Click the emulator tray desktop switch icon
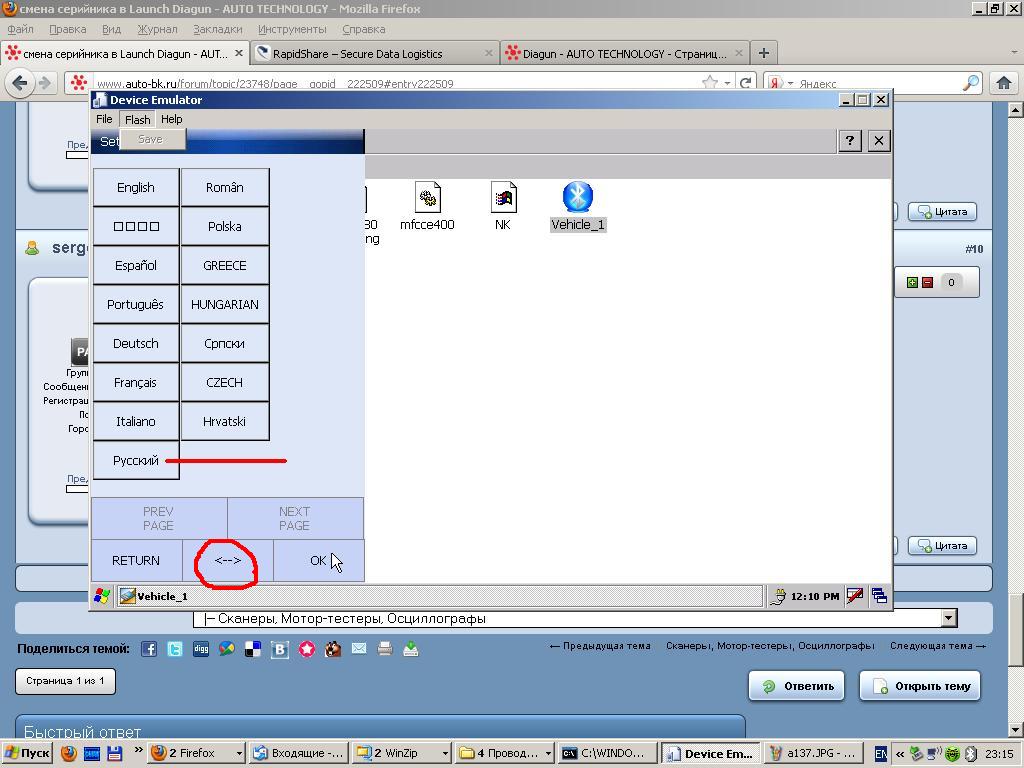1024x768 pixels. 879,596
